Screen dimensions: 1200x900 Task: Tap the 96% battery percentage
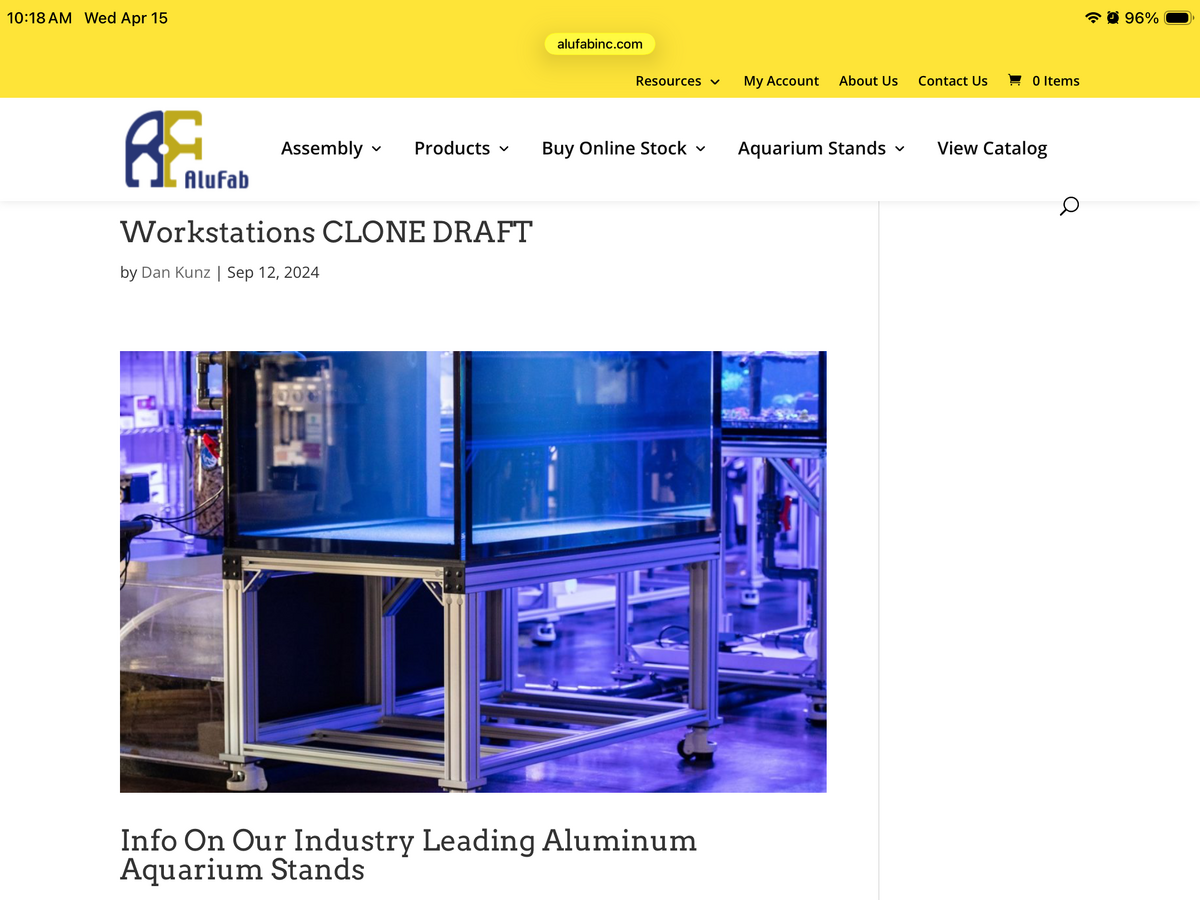click(x=1142, y=18)
